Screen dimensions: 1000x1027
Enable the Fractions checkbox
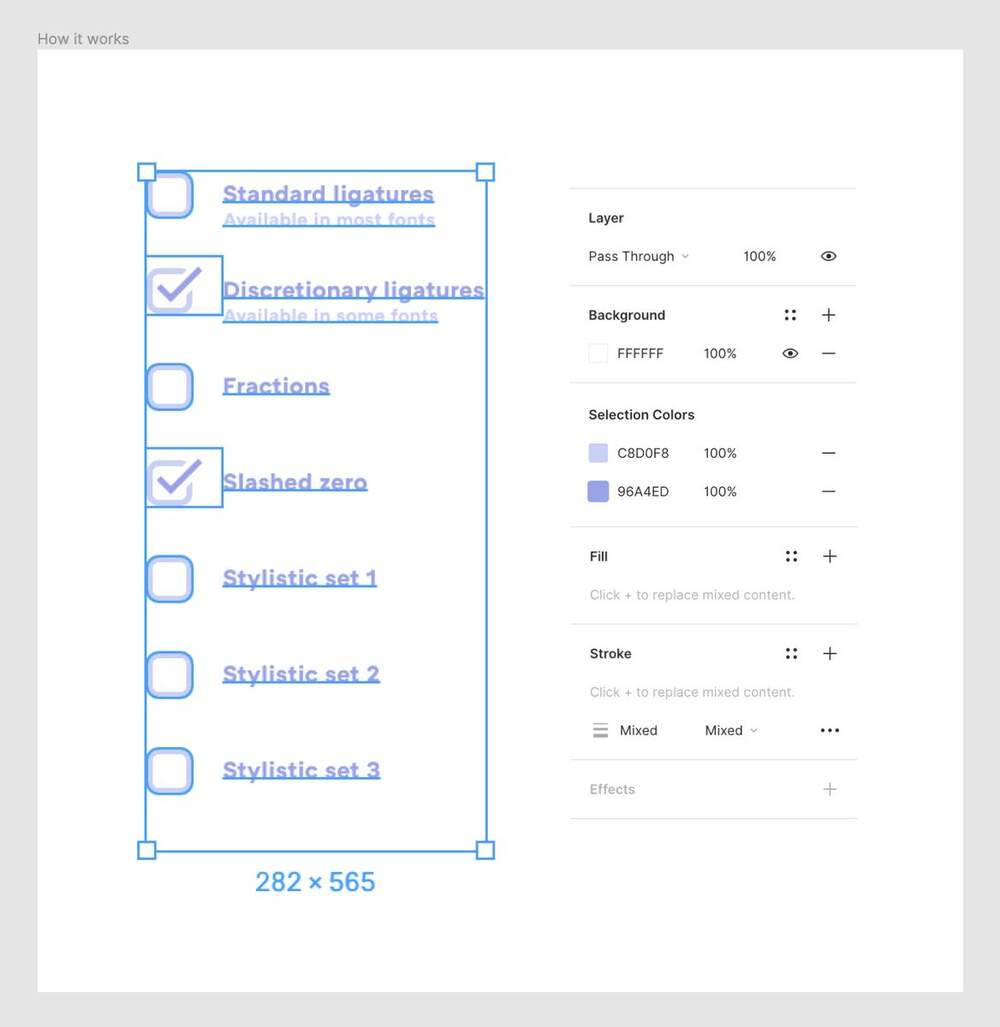coord(170,386)
